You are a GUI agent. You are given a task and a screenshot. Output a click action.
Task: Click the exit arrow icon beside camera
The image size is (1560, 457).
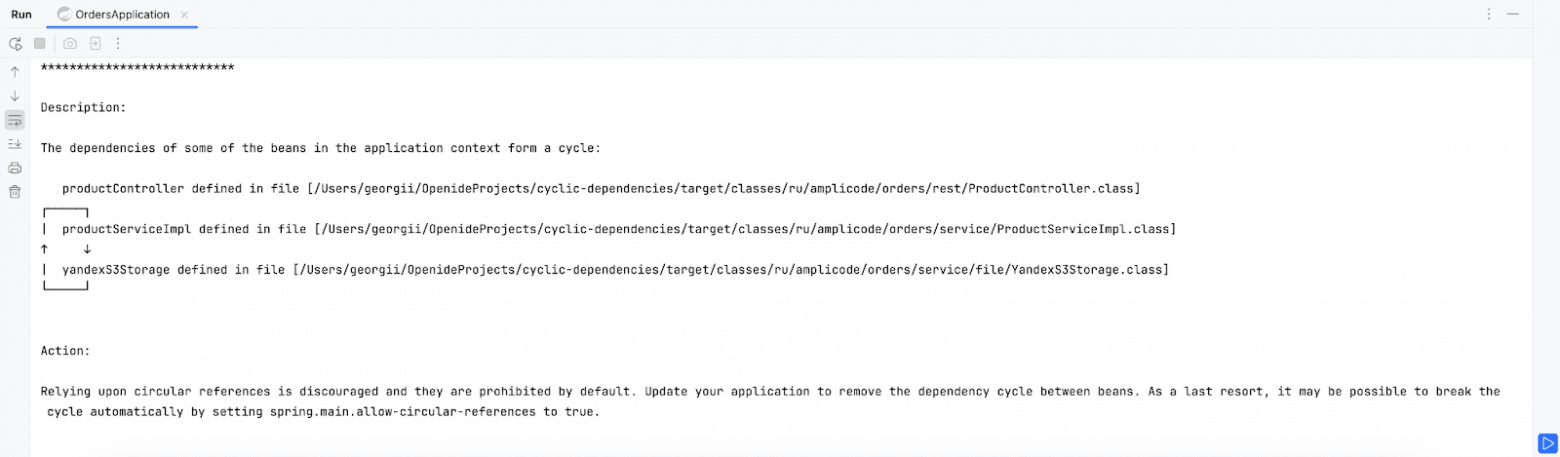(x=94, y=44)
